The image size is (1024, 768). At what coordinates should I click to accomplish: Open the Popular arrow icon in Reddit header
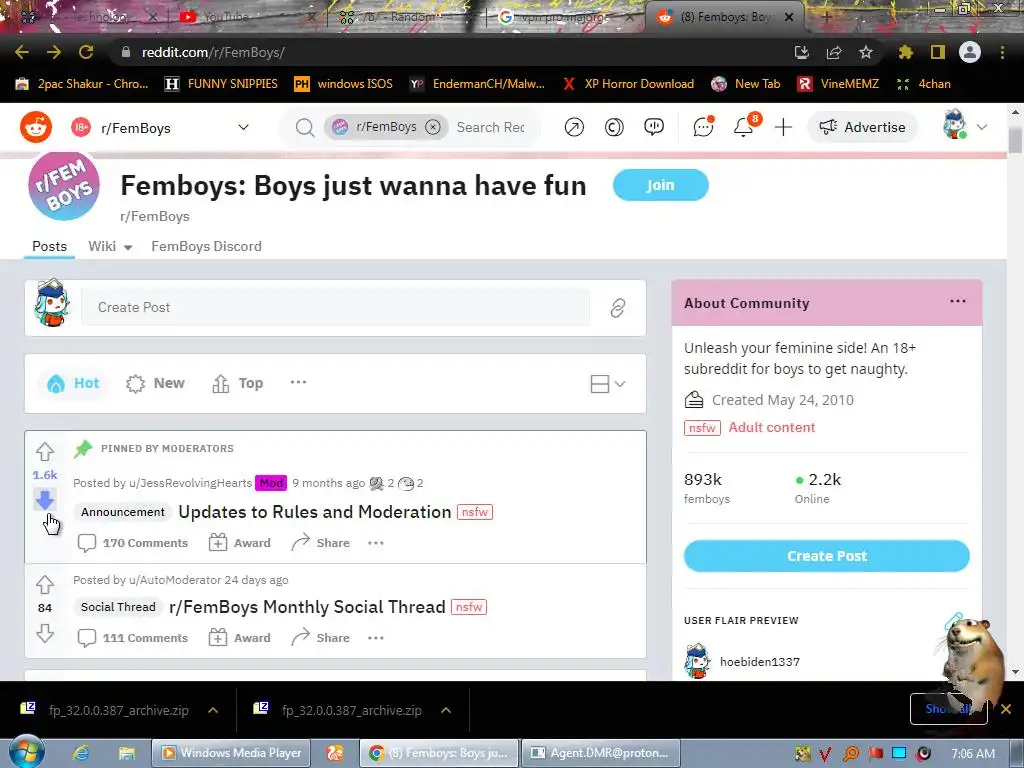coord(574,127)
